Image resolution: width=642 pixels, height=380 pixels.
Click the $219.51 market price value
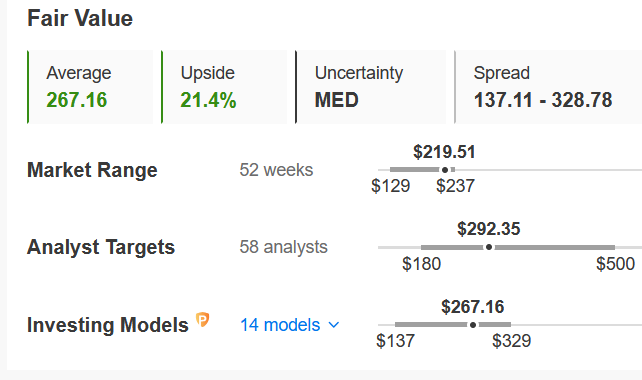(444, 152)
